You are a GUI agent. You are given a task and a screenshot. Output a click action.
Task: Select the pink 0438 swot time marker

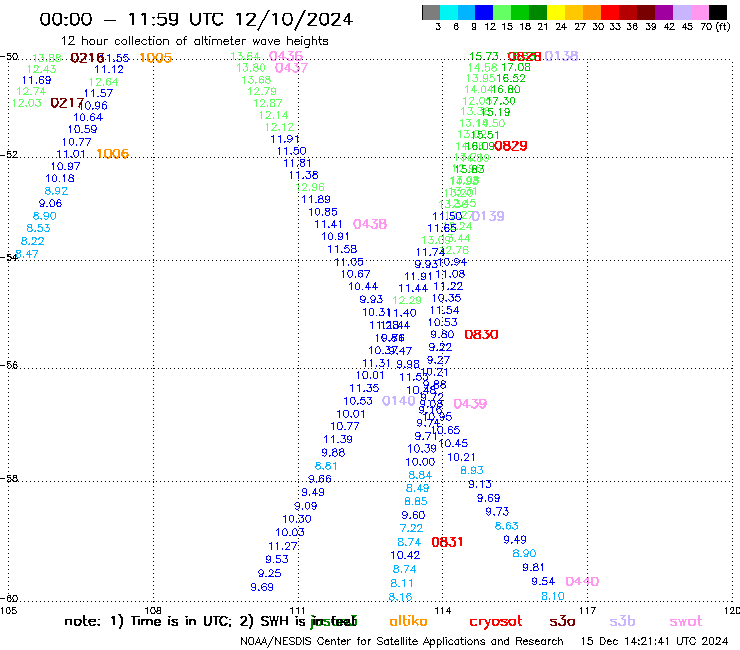[370, 224]
